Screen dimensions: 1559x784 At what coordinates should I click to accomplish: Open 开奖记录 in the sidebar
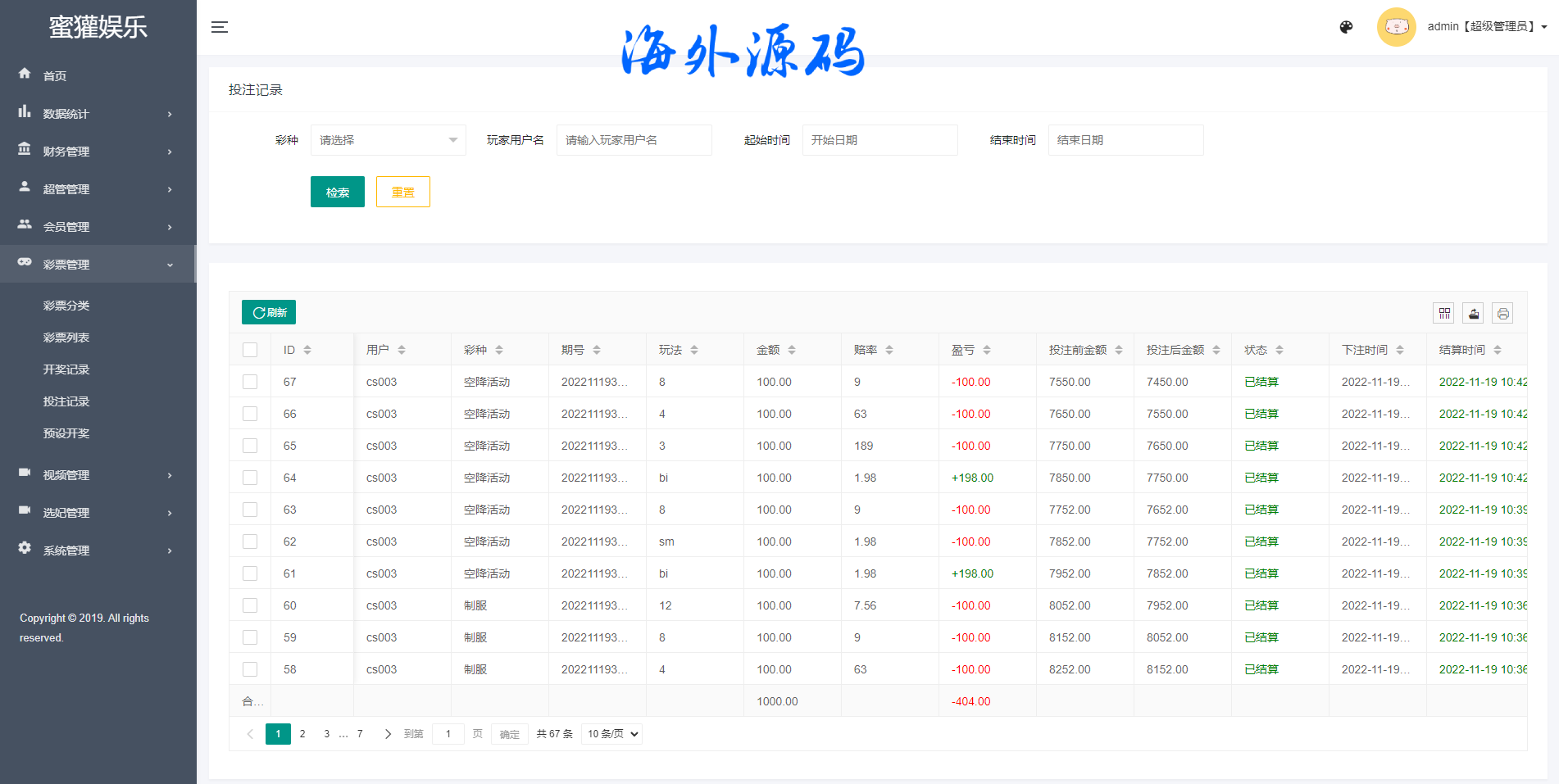coord(66,369)
